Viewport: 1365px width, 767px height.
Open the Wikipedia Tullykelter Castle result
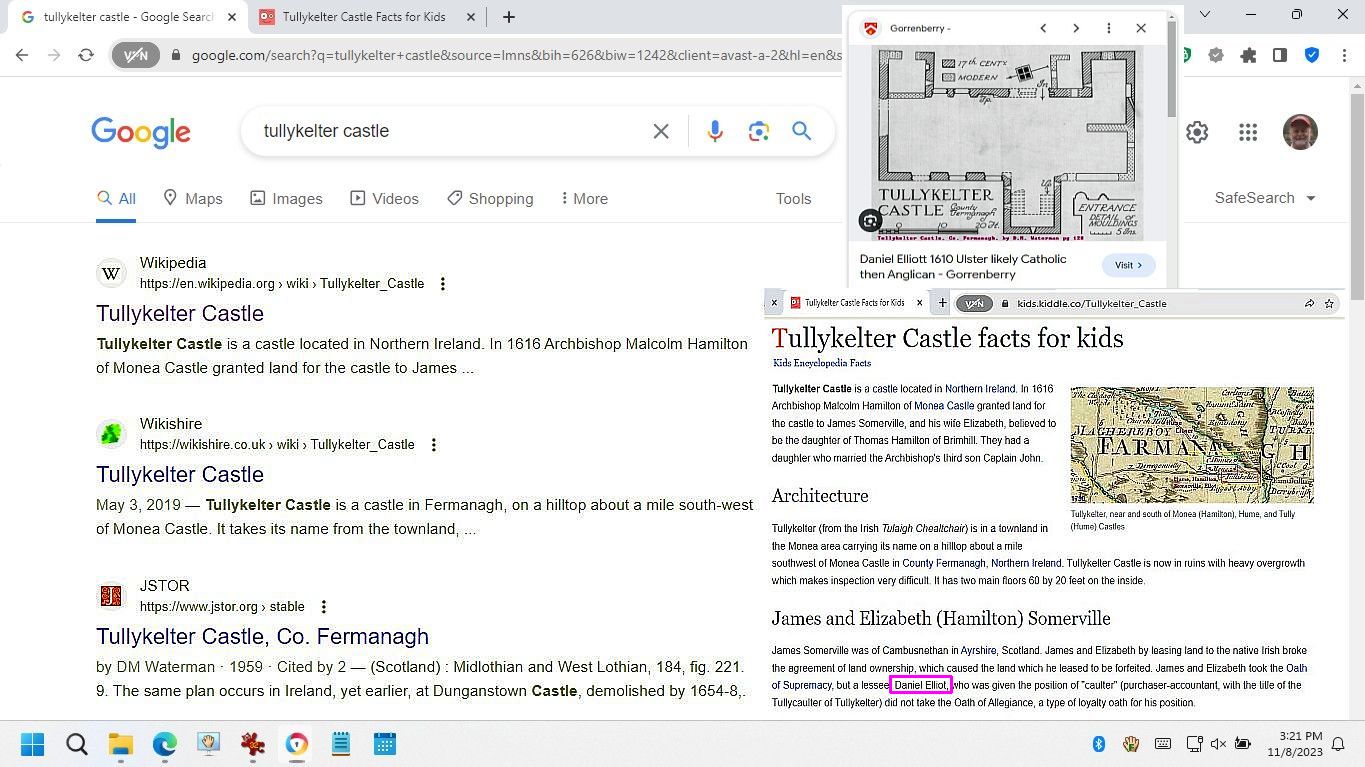click(x=180, y=313)
